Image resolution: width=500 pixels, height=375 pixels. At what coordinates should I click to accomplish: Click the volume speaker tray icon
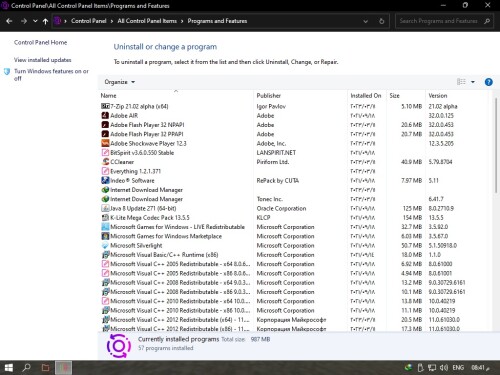[x=444, y=367]
